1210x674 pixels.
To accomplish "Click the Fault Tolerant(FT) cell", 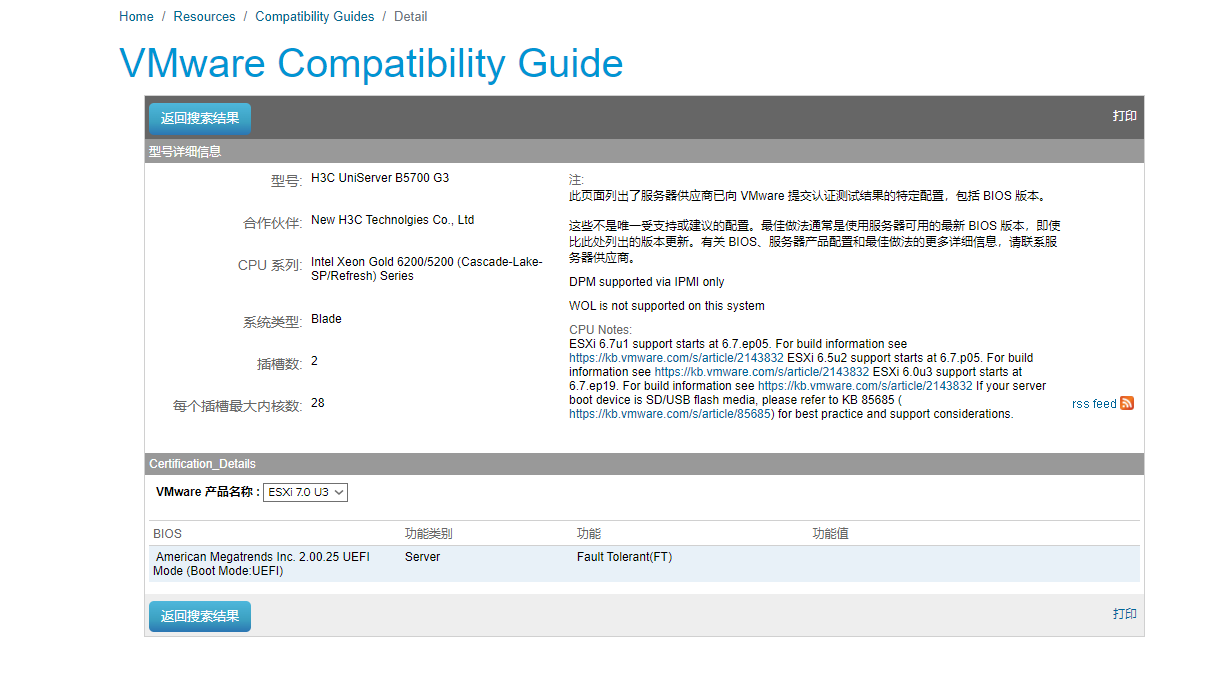I will pos(624,557).
